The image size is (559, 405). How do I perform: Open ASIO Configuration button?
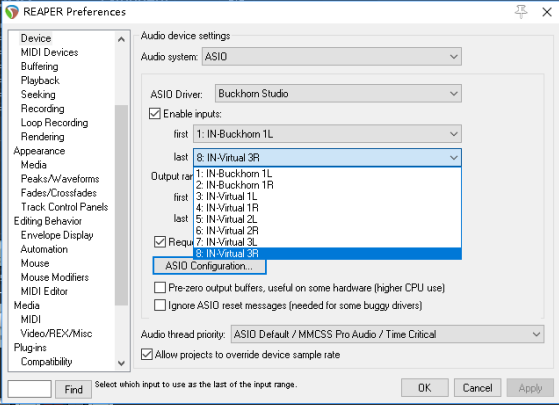[209, 266]
